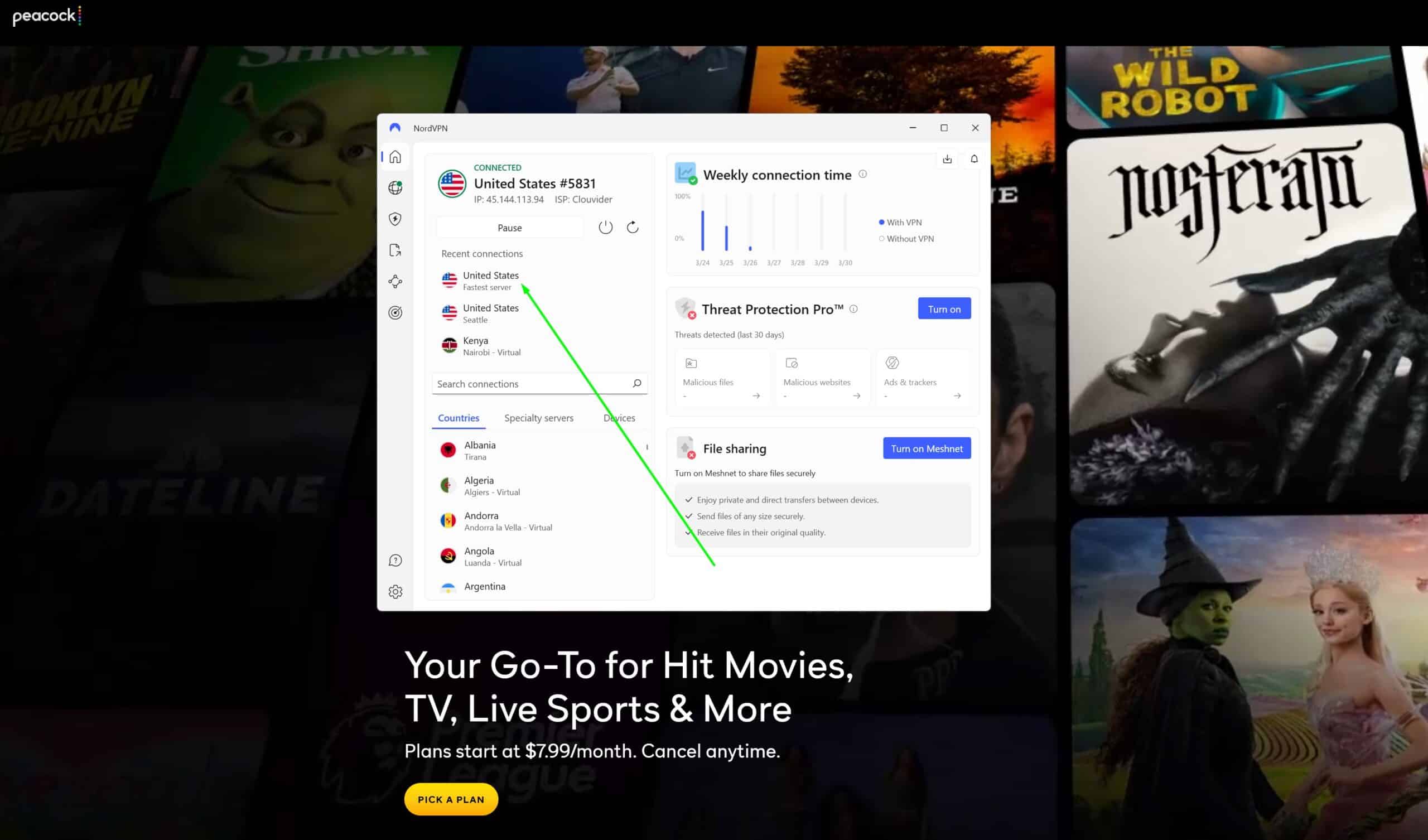Switch to the Countries tab
Image resolution: width=1428 pixels, height=840 pixels.
[x=459, y=418]
